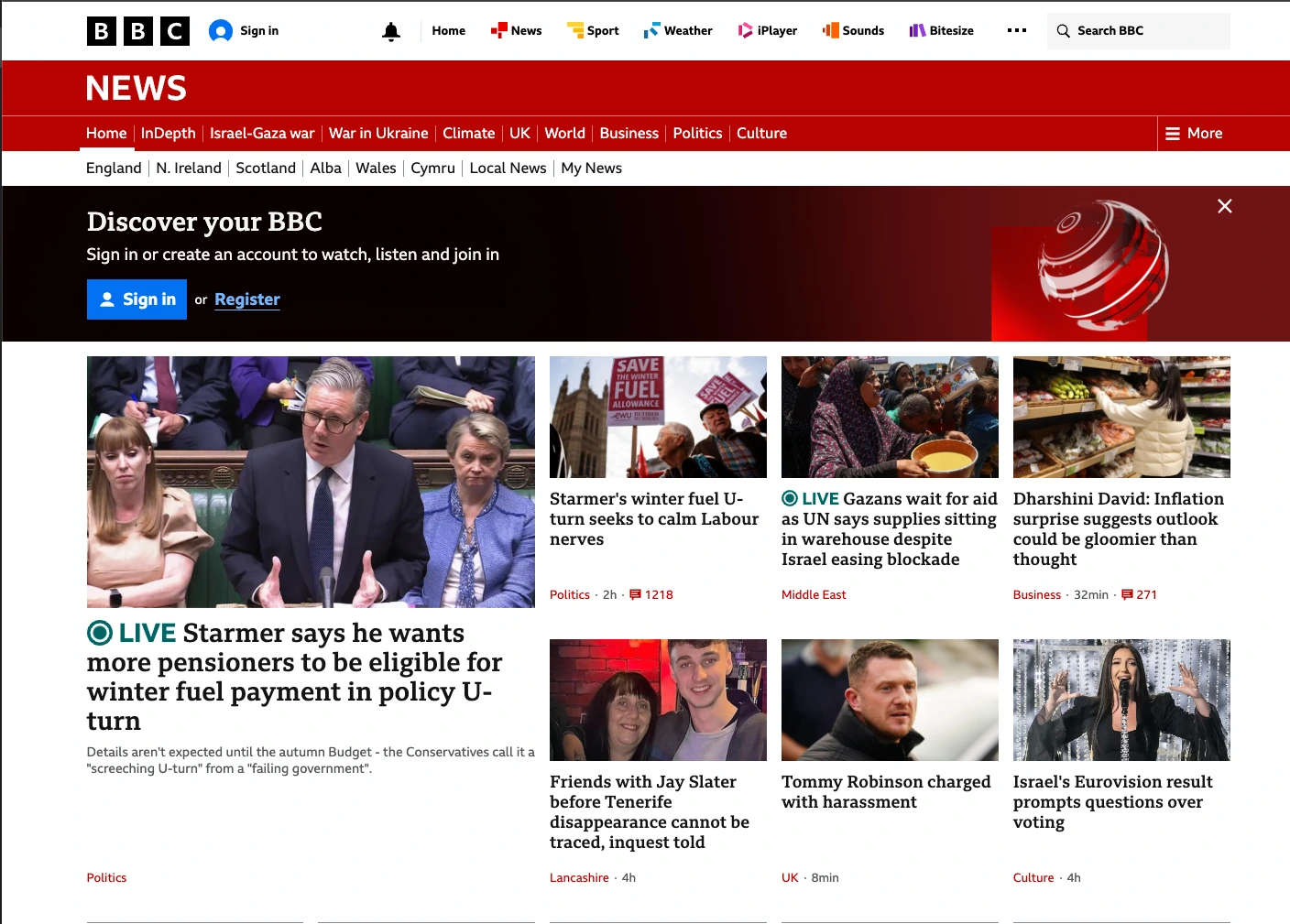
Task: Select Cymru regional news
Action: [433, 168]
